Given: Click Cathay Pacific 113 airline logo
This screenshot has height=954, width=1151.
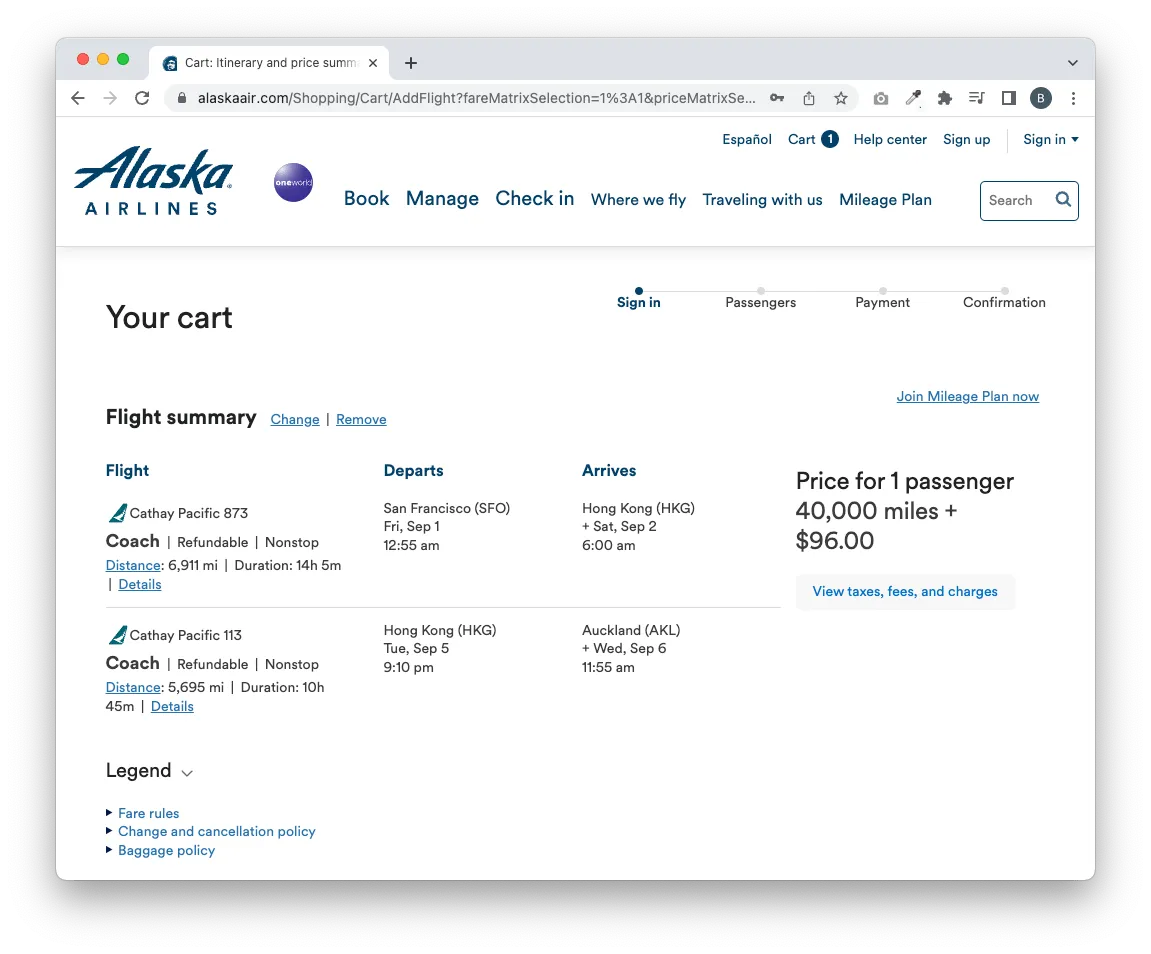Looking at the screenshot, I should (117, 635).
